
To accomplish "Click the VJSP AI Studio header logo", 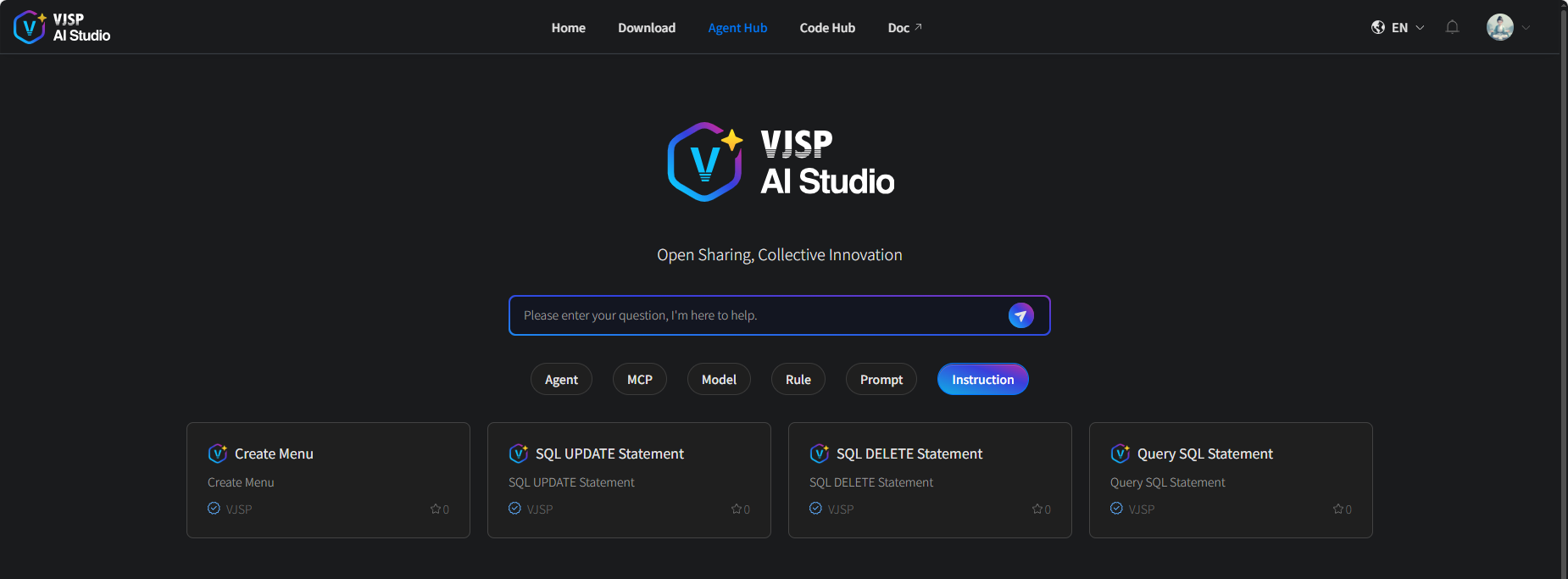I will point(63,27).
